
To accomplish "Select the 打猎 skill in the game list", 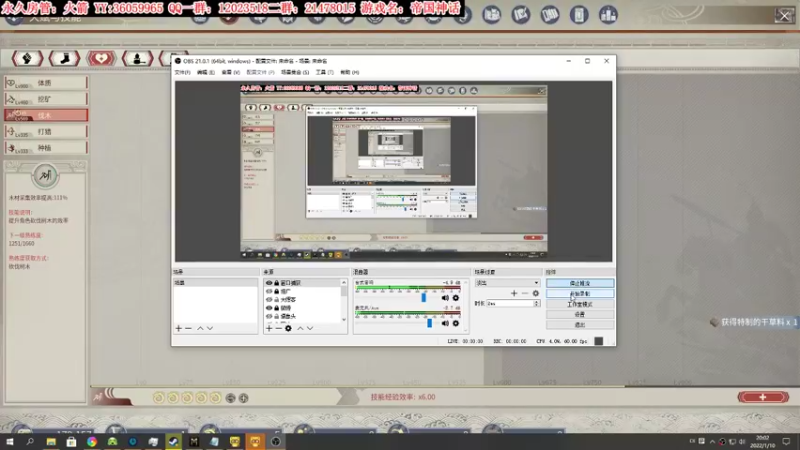I will (x=46, y=132).
